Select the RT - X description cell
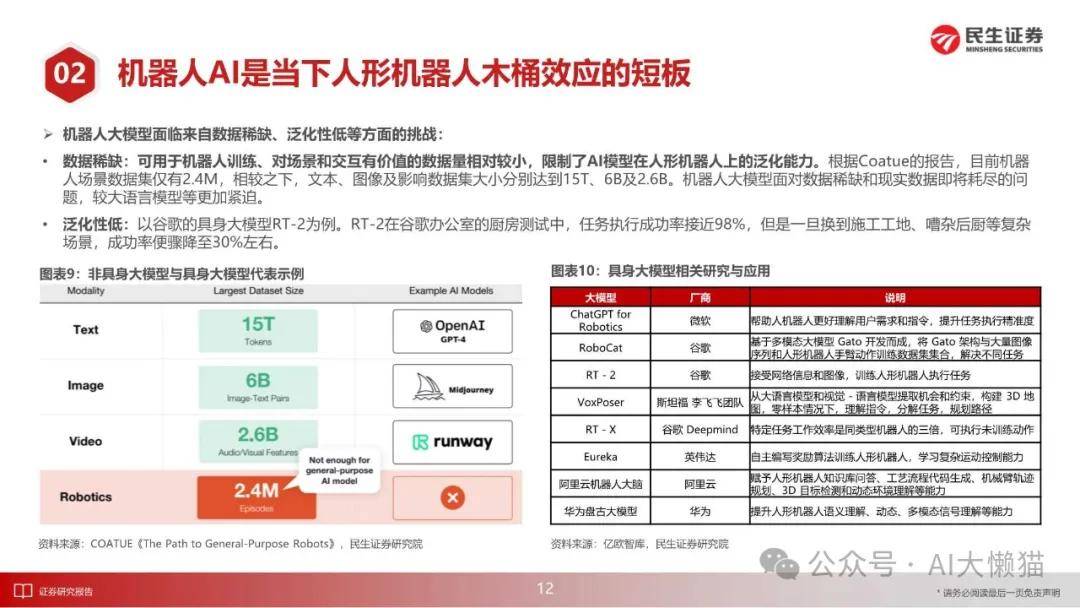The height and width of the screenshot is (608, 1080). [x=895, y=430]
